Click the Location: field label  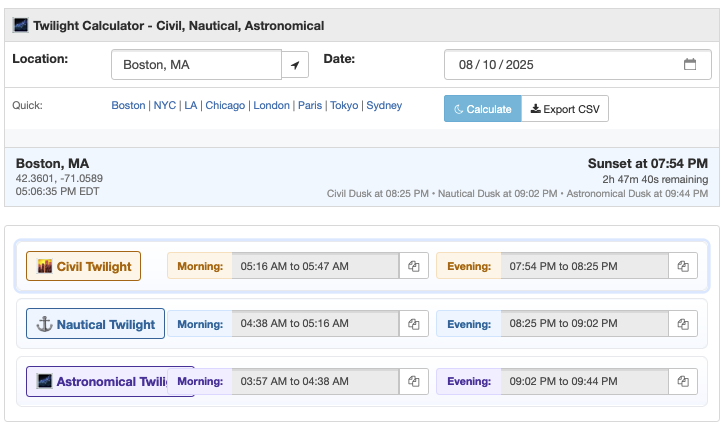tap(40, 59)
